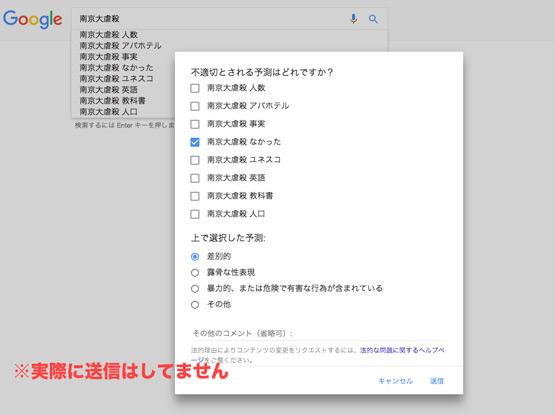Viewport: 555px width, 415px height.
Task: Check the box for 南京大虐殺 英語
Action: (x=195, y=178)
